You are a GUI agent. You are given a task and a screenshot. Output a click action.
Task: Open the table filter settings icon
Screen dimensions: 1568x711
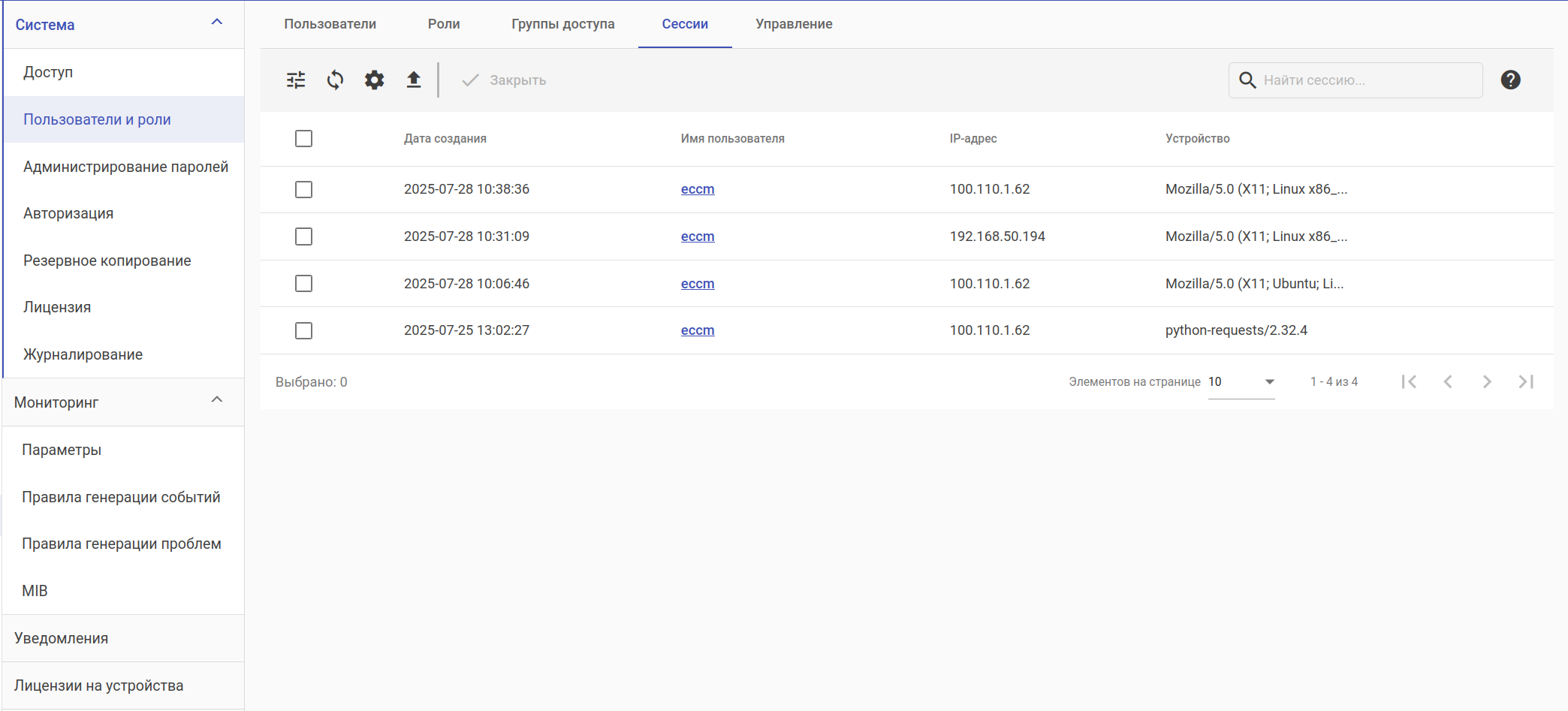coord(296,80)
